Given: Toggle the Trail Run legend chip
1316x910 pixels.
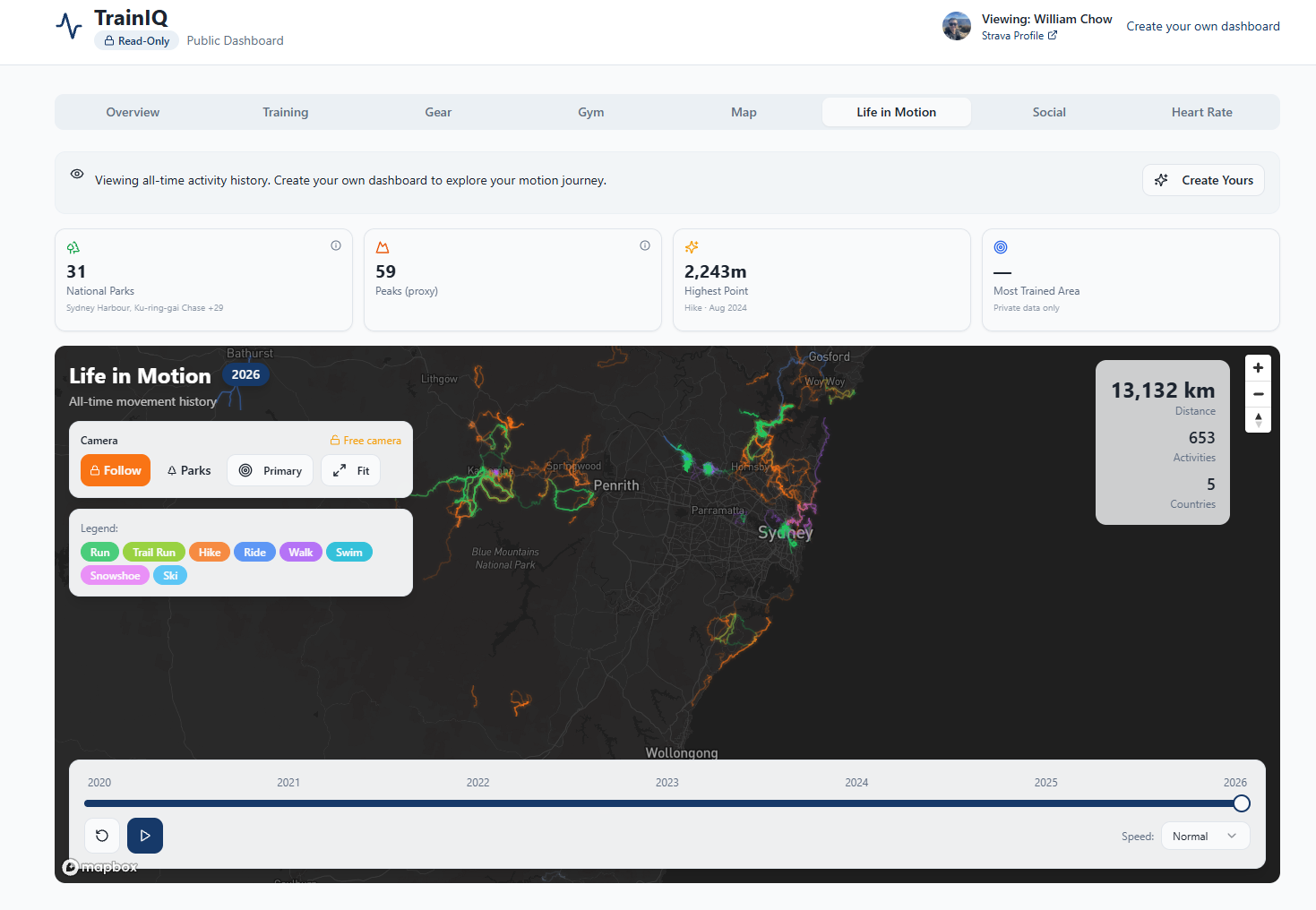Looking at the screenshot, I should coord(154,553).
